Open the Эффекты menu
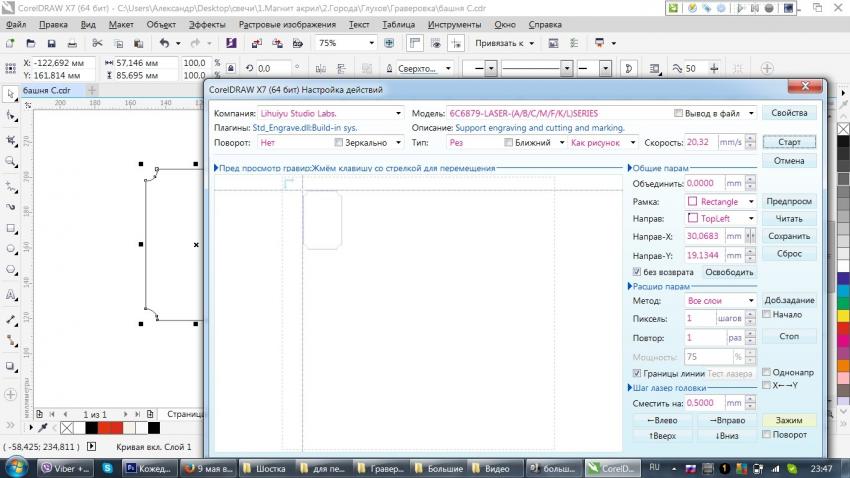The height and width of the screenshot is (478, 850). pos(206,23)
